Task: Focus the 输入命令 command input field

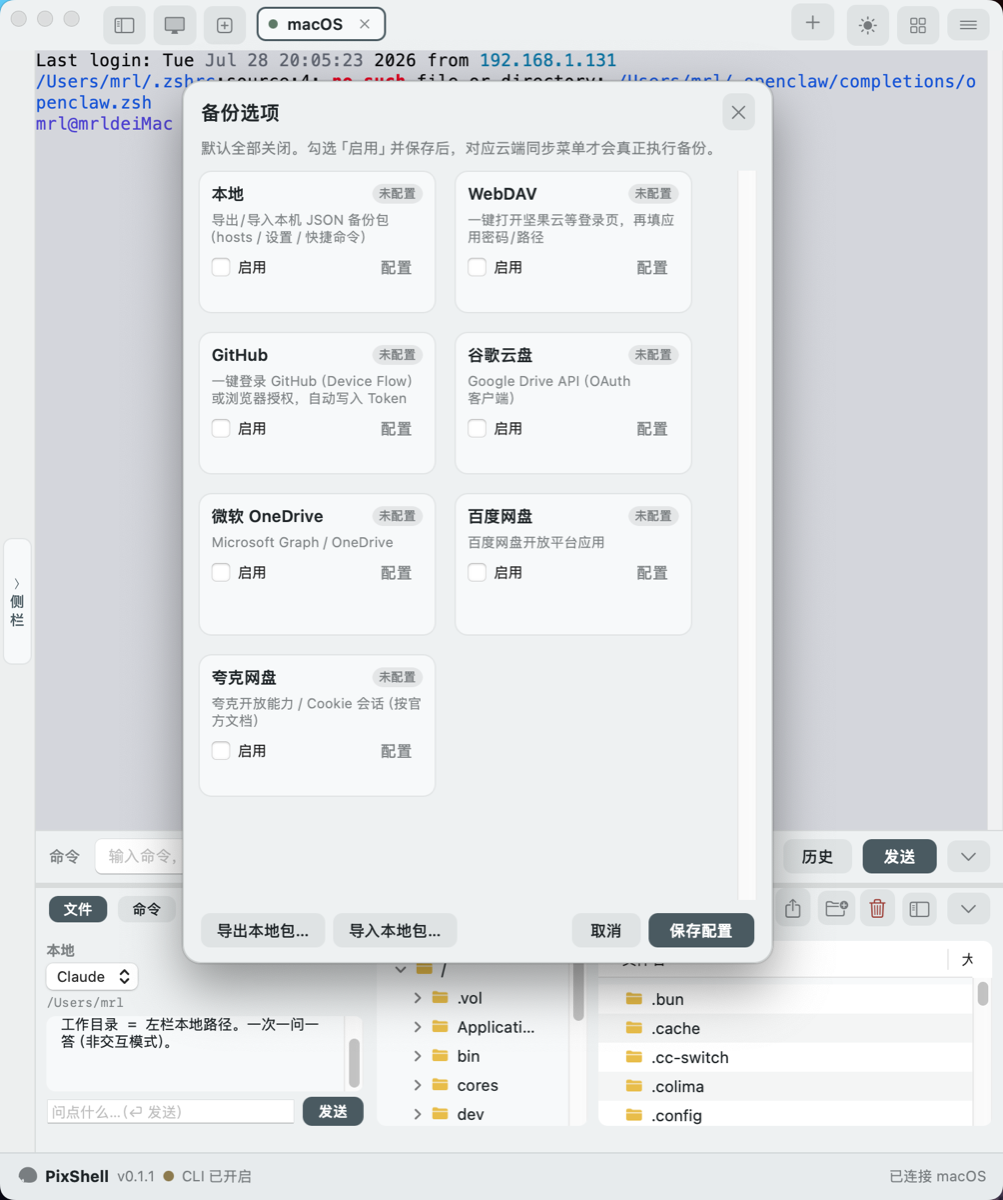Action: 139,856
